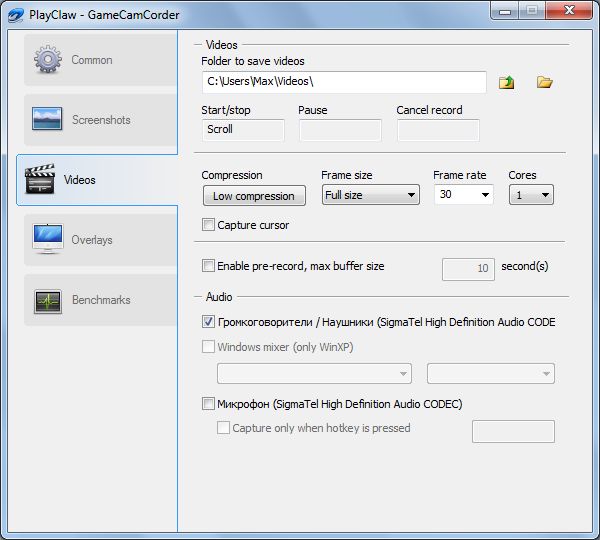Open the Cores dropdown

[531, 195]
